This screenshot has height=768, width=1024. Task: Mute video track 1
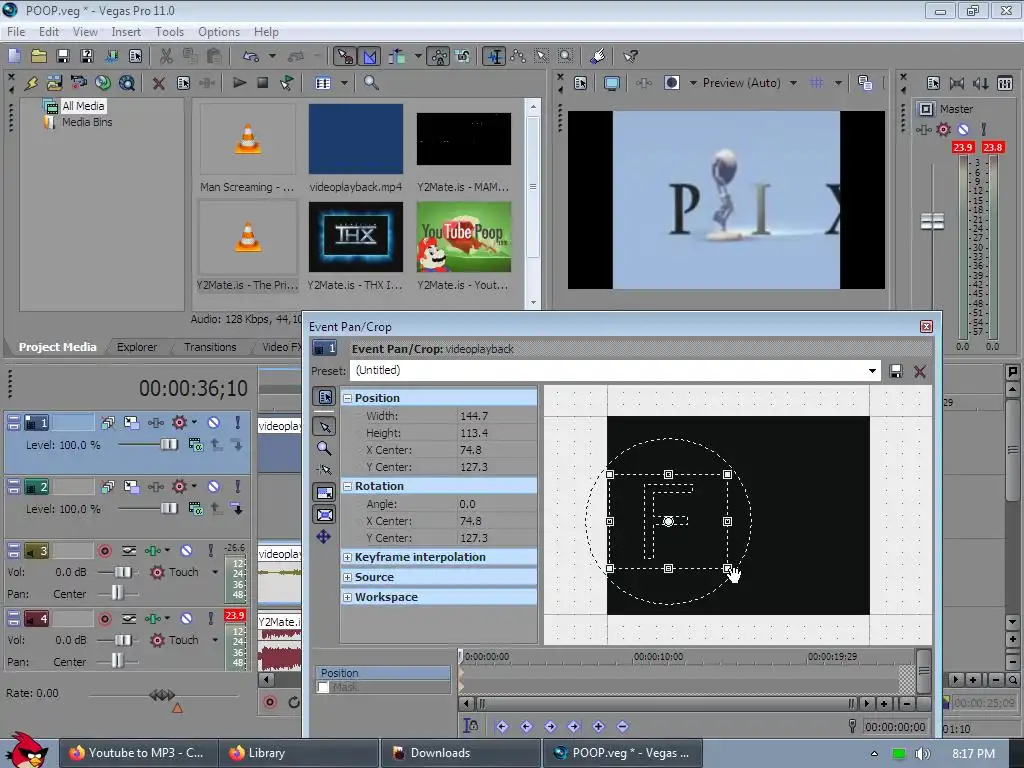pos(214,423)
